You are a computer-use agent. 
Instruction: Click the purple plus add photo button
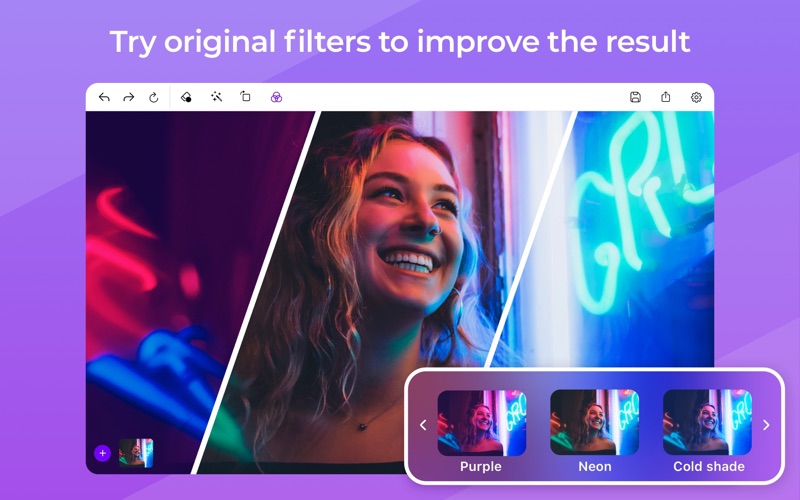tap(103, 453)
